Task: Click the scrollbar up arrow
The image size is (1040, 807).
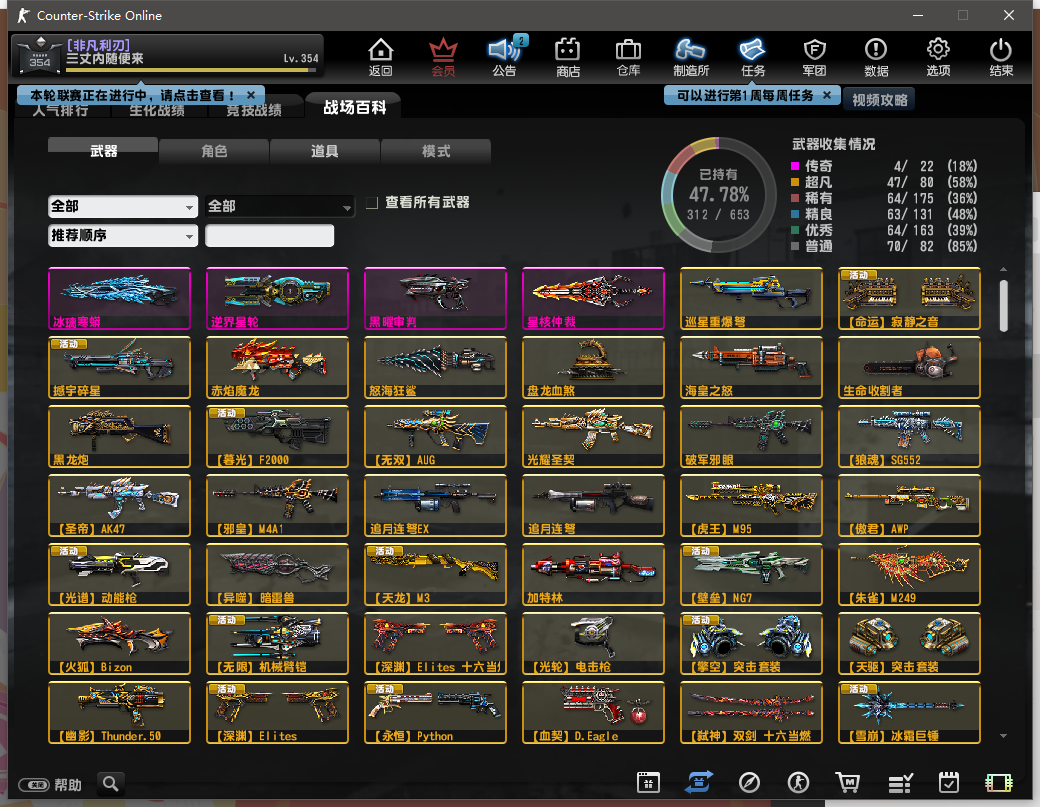Action: [1004, 269]
